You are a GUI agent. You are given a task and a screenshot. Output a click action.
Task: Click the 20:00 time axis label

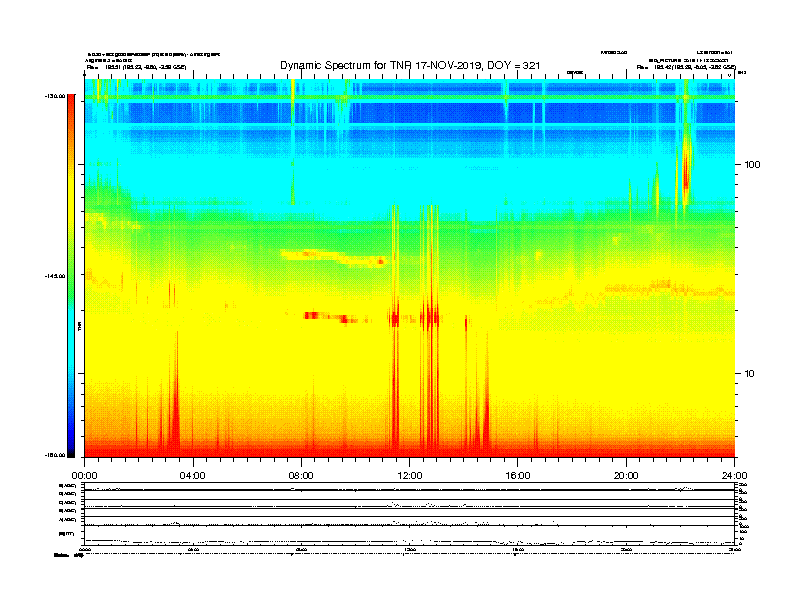pyautogui.click(x=626, y=476)
